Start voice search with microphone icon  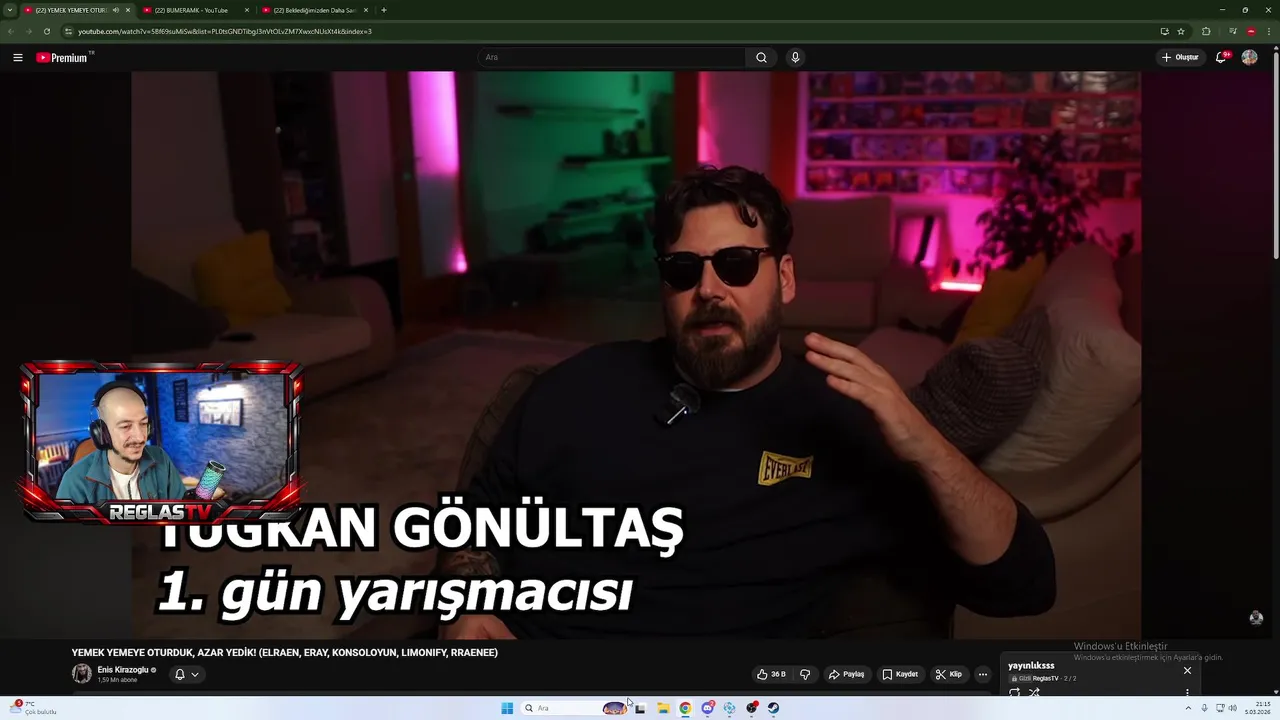(795, 57)
